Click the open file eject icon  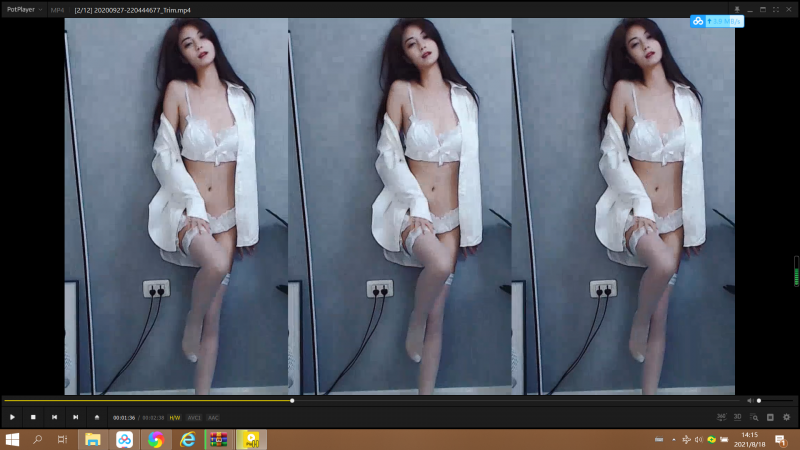point(97,417)
